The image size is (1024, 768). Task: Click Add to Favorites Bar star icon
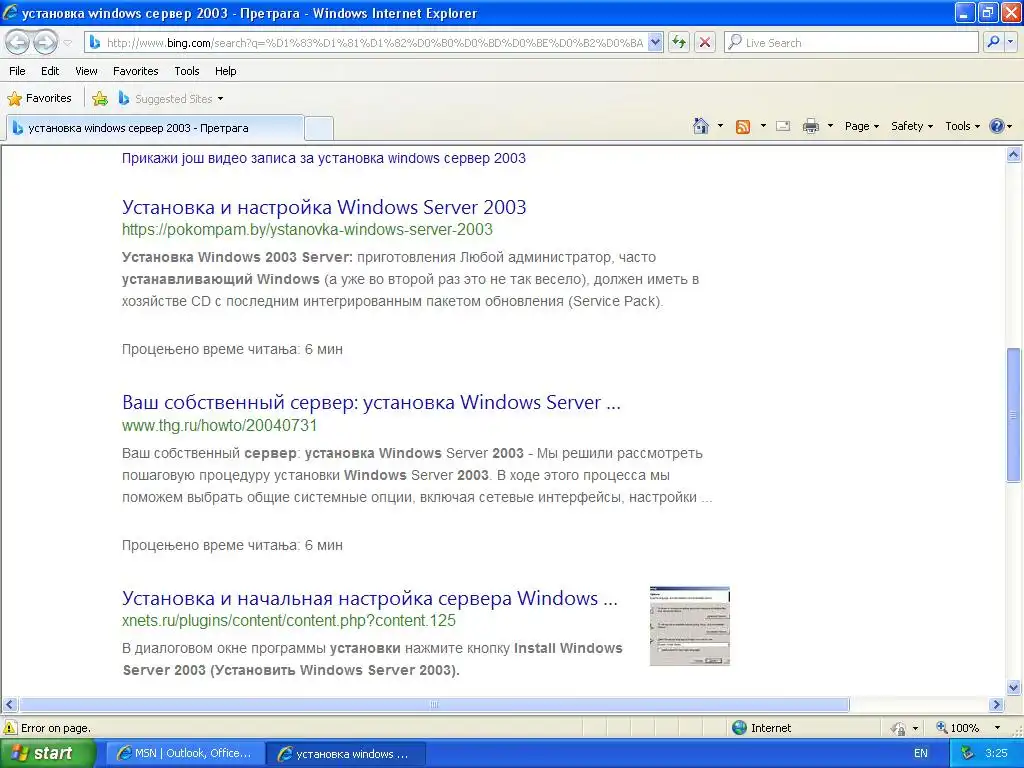click(x=100, y=99)
